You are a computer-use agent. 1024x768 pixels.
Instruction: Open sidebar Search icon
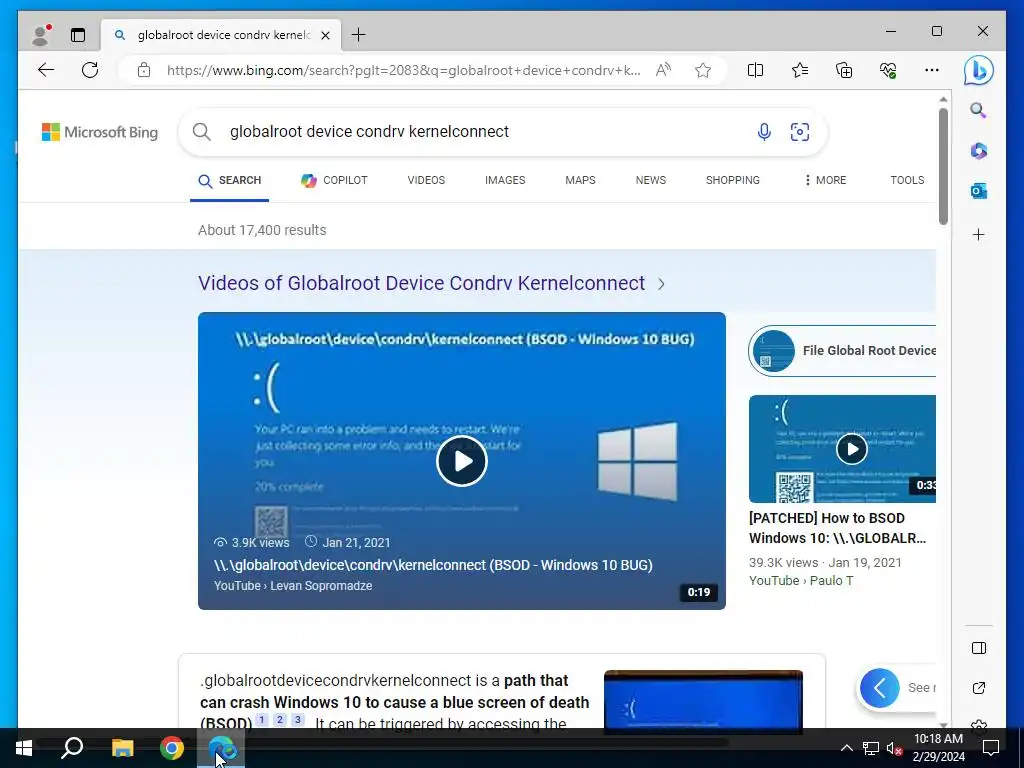point(978,110)
